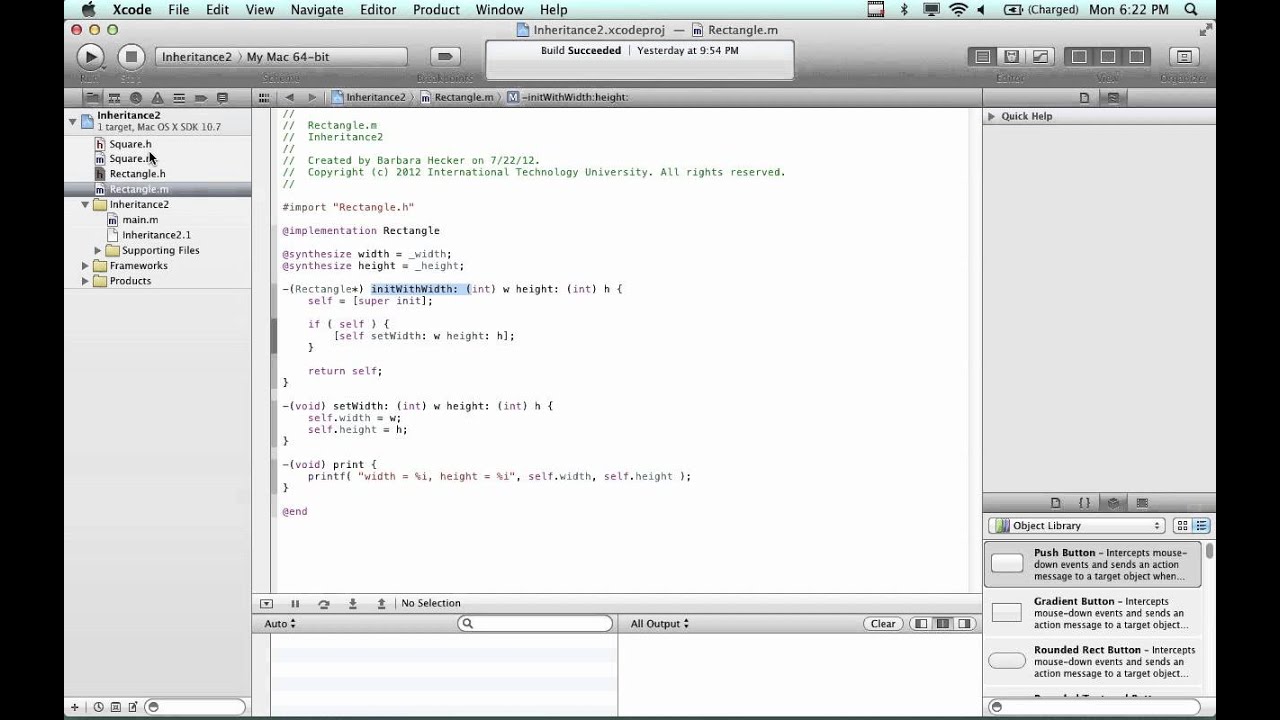Step into in the debug bar
The image size is (1280, 720).
point(352,604)
